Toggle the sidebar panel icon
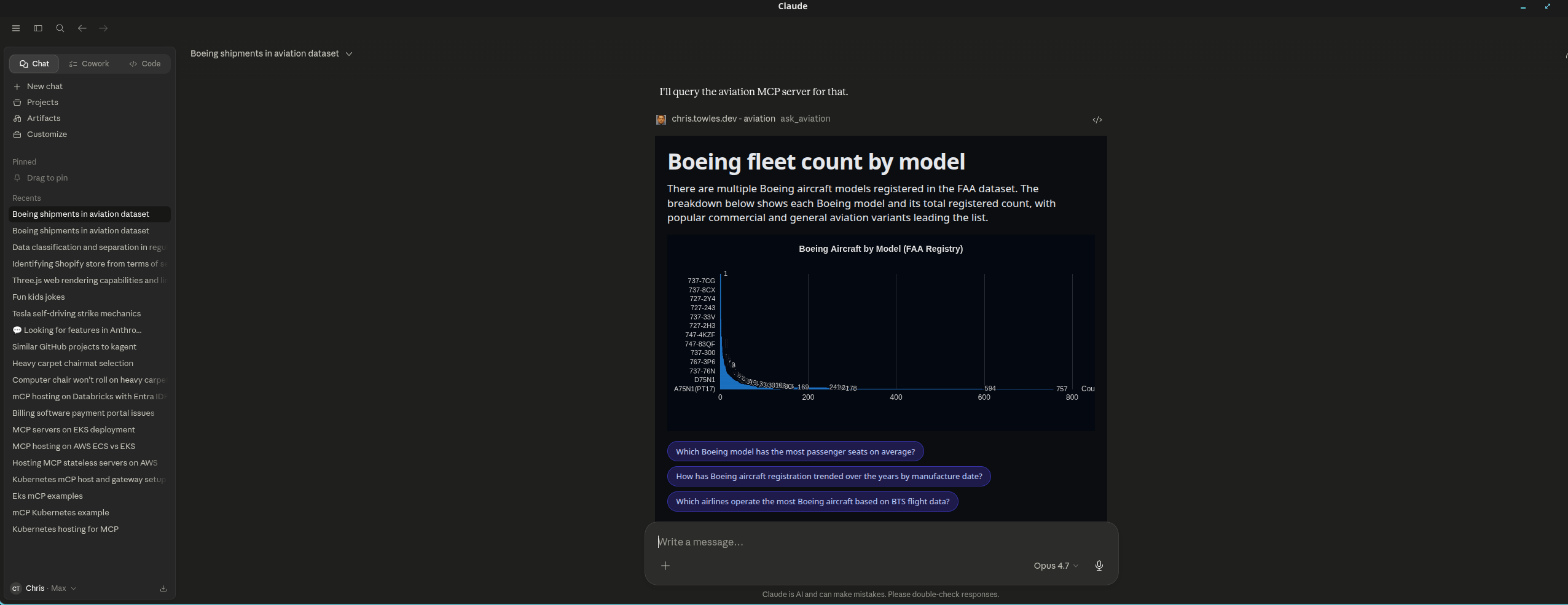 (38, 28)
